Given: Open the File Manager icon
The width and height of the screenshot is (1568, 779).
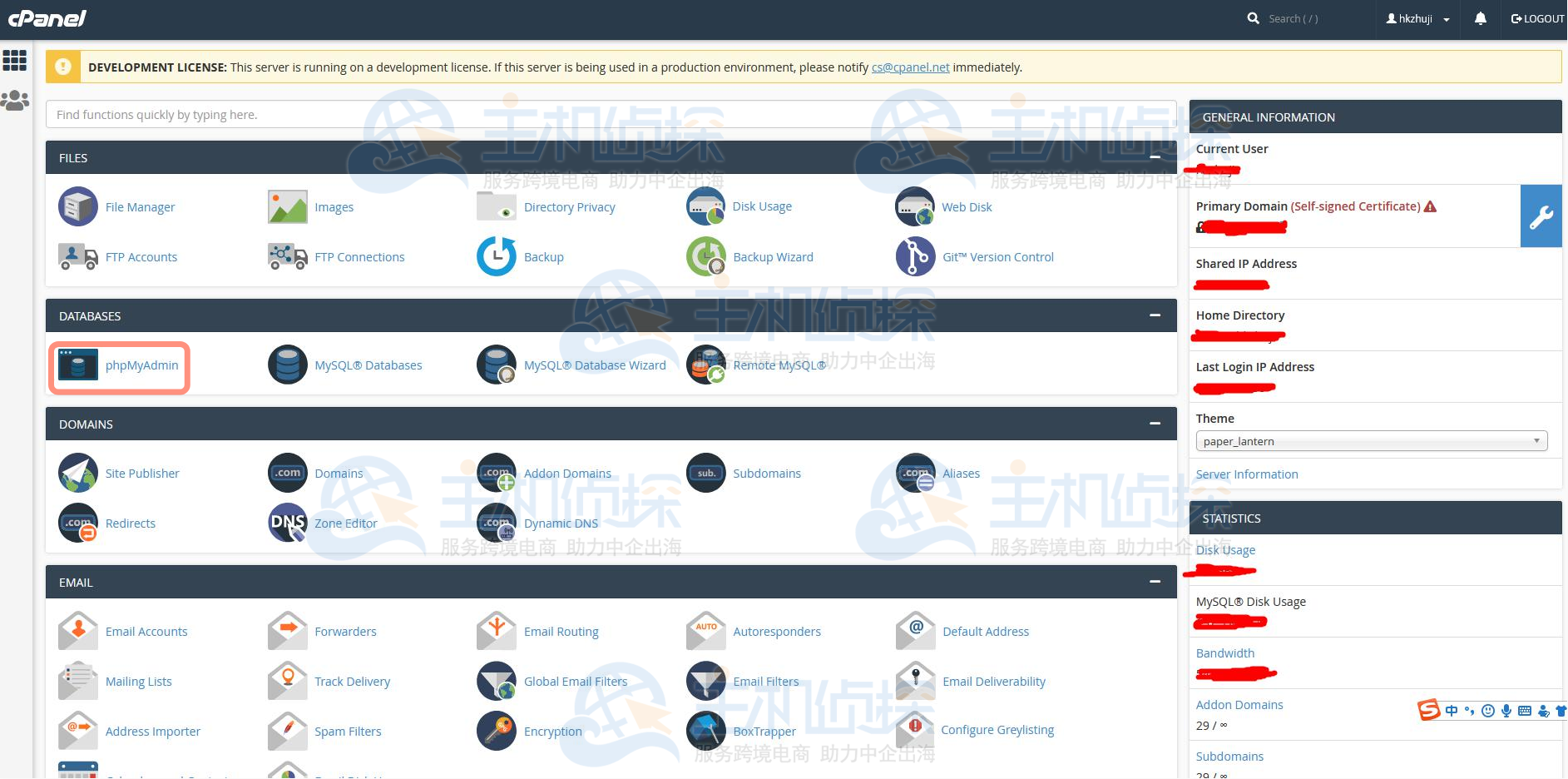Looking at the screenshot, I should tap(78, 206).
